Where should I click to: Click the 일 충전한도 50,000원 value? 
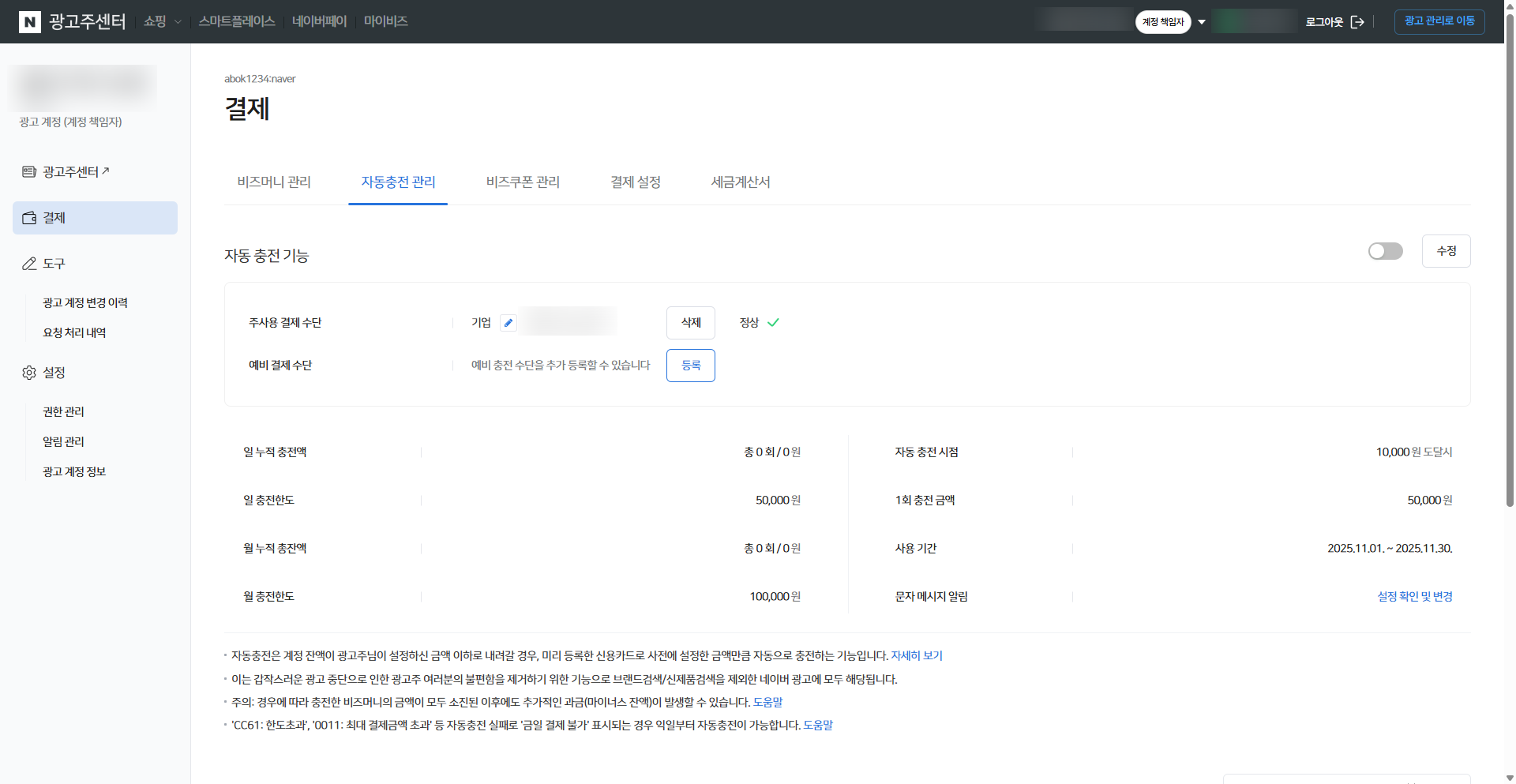click(778, 501)
